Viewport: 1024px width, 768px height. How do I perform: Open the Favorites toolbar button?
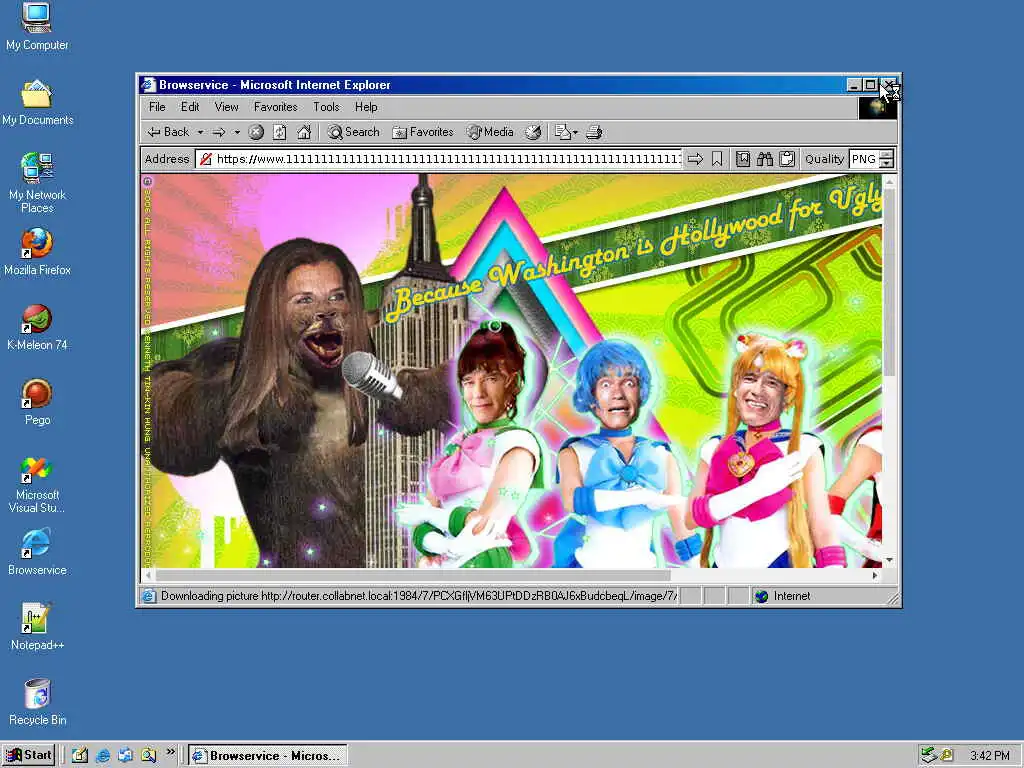[x=423, y=132]
